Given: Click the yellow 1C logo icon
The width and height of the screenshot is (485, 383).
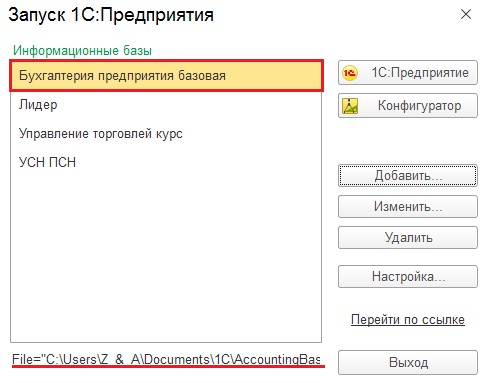Looking at the screenshot, I should tap(350, 73).
